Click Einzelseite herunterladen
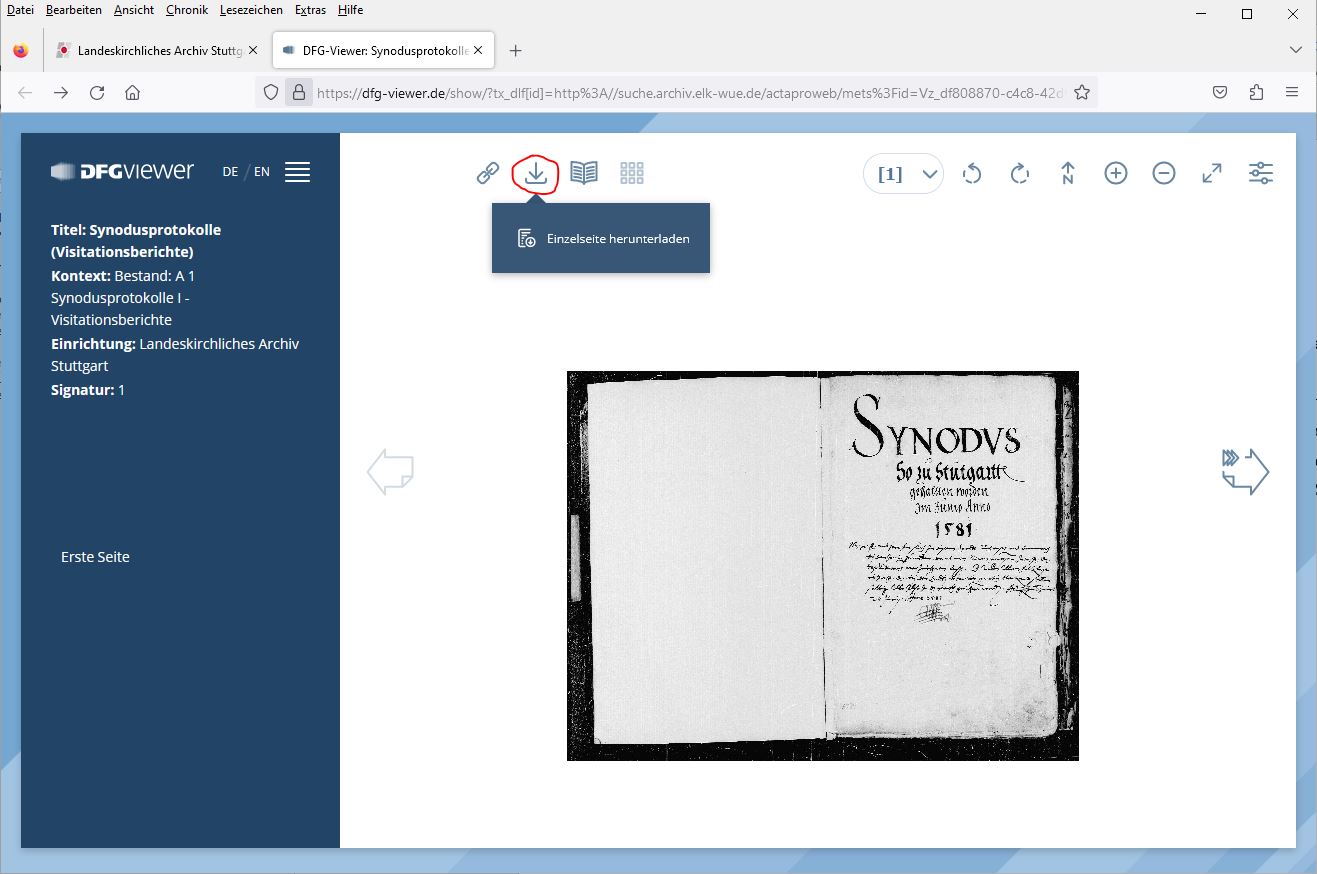Screen dimensions: 1317x874 pyautogui.click(x=617, y=239)
